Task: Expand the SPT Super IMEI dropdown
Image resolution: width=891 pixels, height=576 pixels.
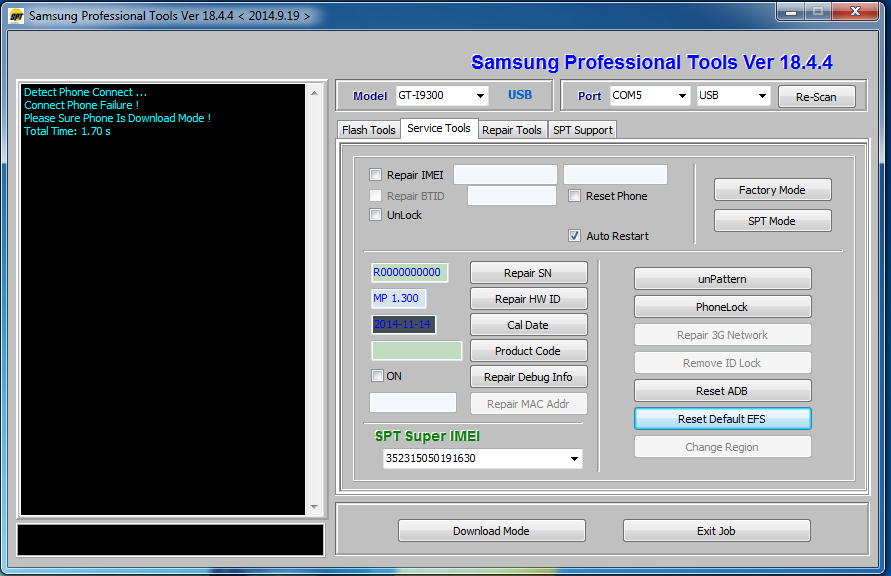Action: [x=482, y=458]
